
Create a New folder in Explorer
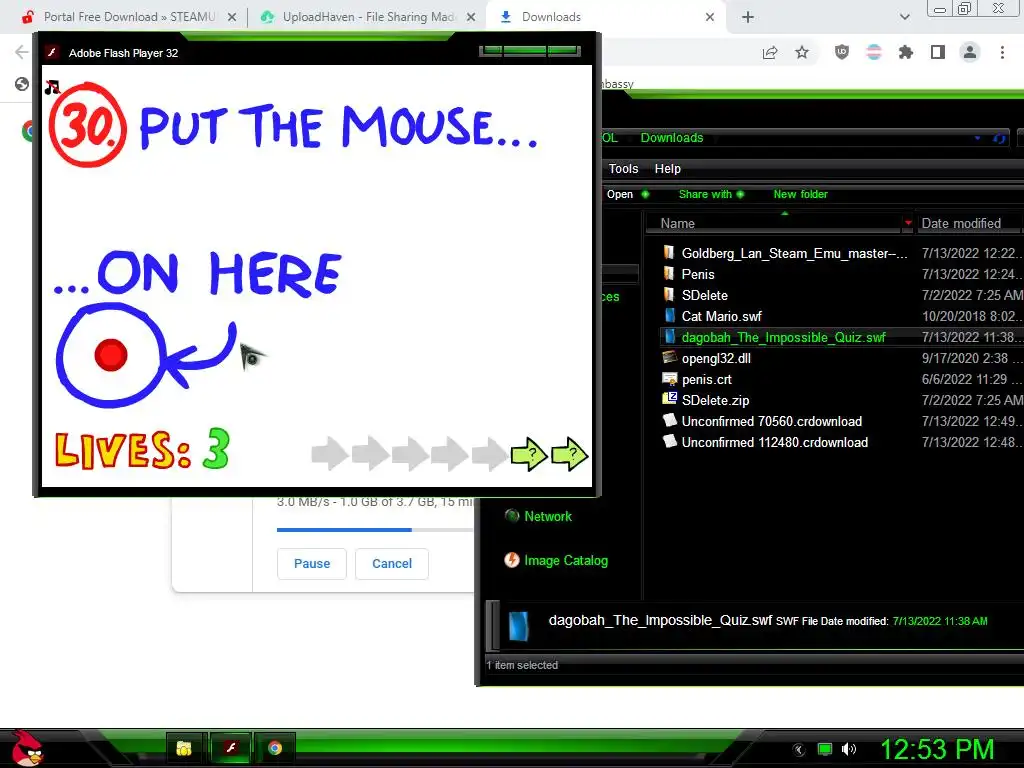800,194
